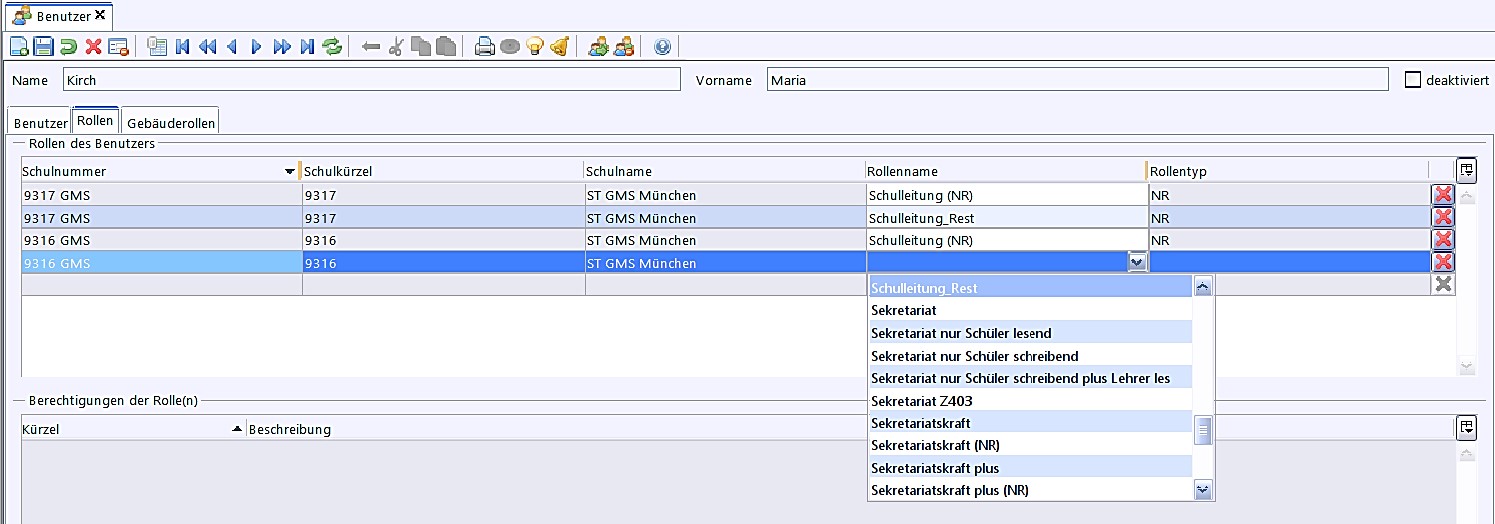This screenshot has height=524, width=1495.
Task: Open the list view table icon
Action: coord(157,46)
